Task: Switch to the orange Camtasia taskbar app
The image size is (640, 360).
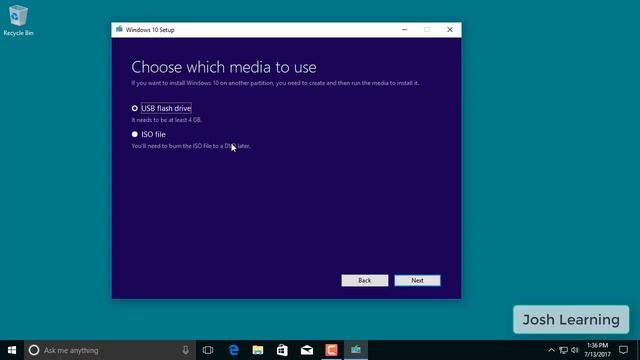Action: (331, 350)
